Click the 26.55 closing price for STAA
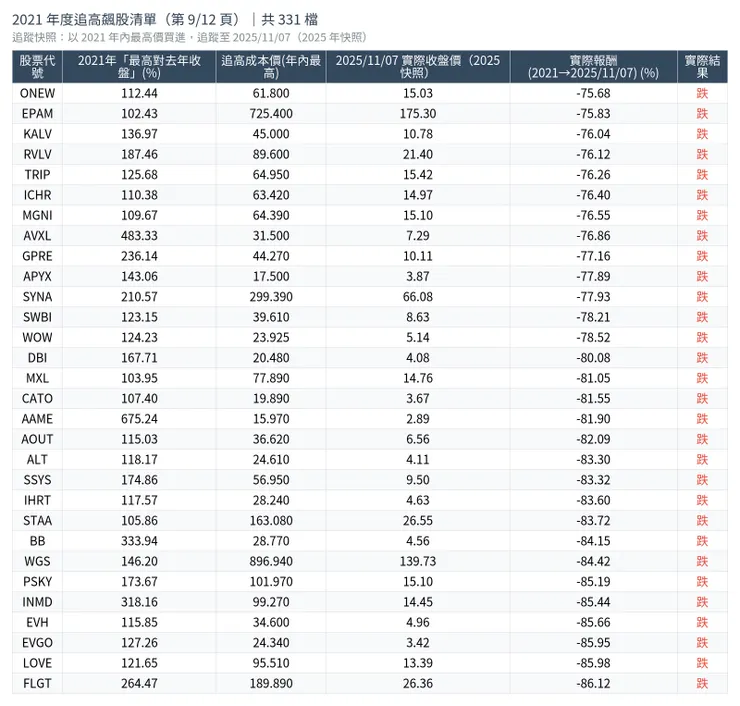Viewport: 740px width, 706px height. (x=418, y=521)
